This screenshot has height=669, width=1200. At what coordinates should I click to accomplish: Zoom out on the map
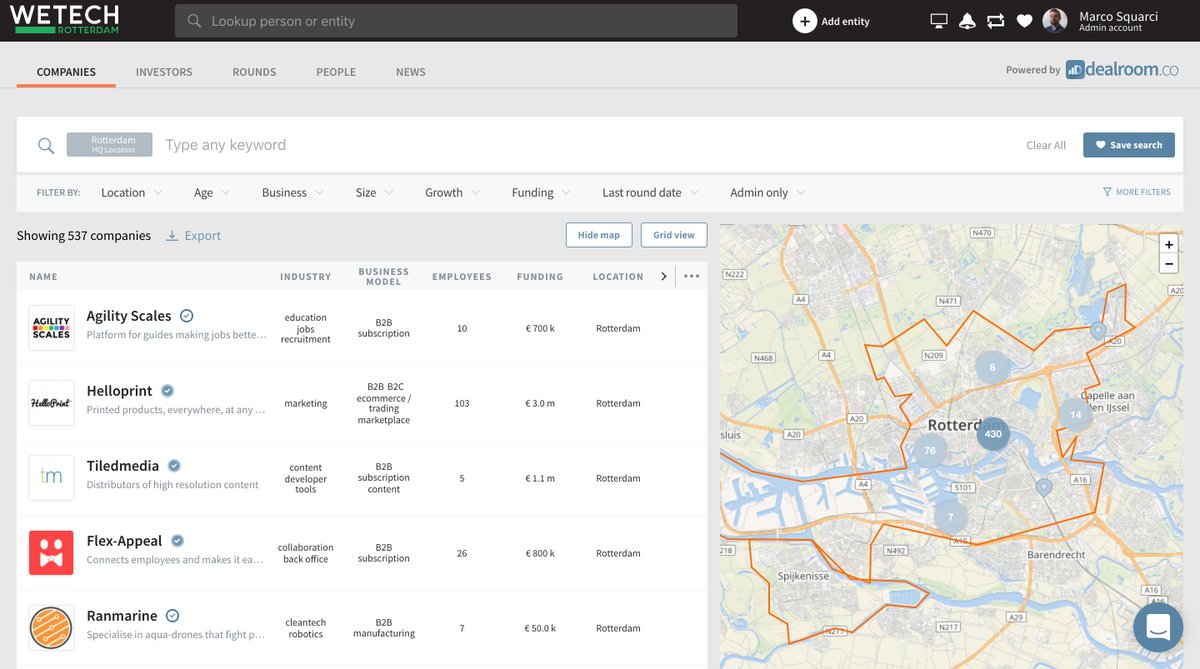tap(1168, 264)
